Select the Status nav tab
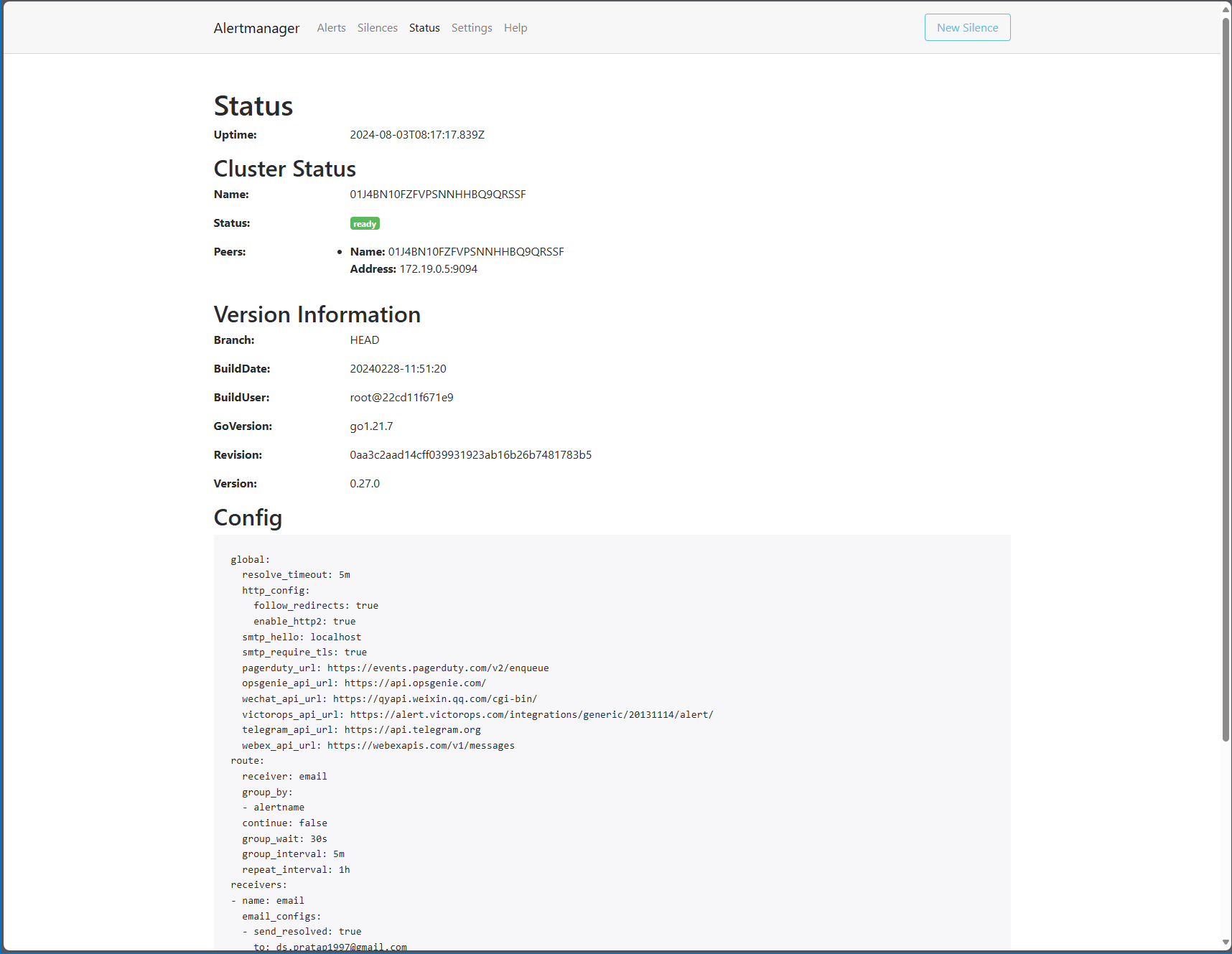The height and width of the screenshot is (954, 1232). click(x=424, y=27)
